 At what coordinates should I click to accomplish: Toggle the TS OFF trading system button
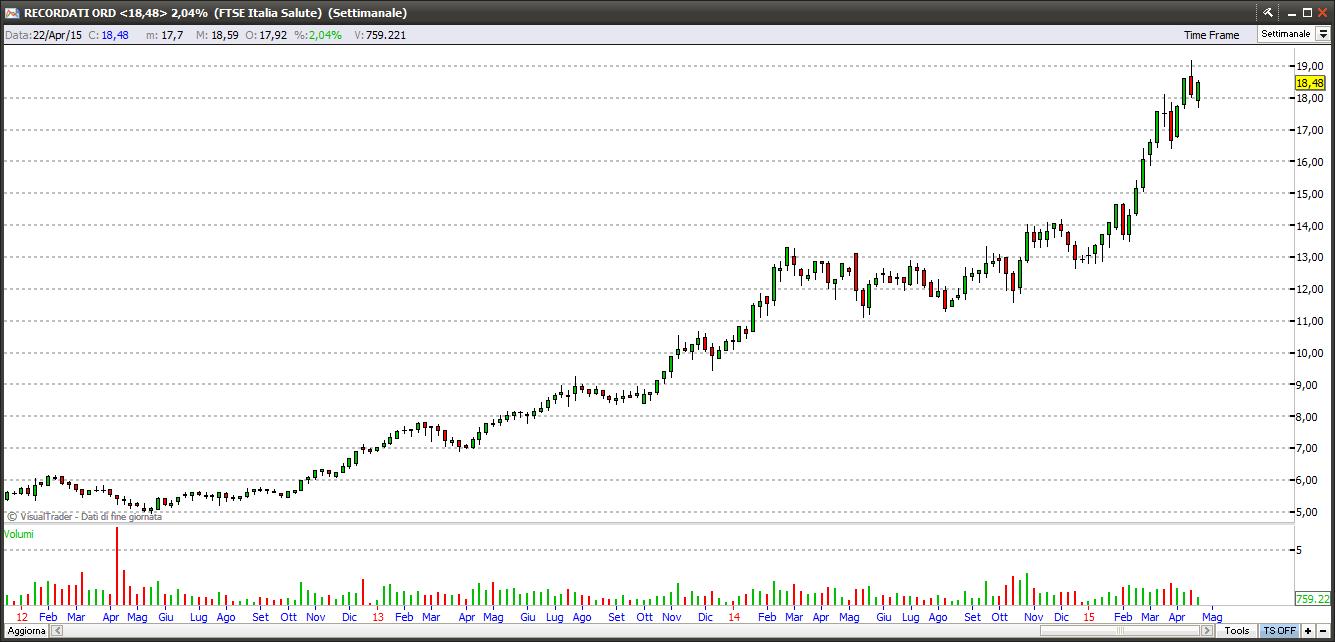1279,631
